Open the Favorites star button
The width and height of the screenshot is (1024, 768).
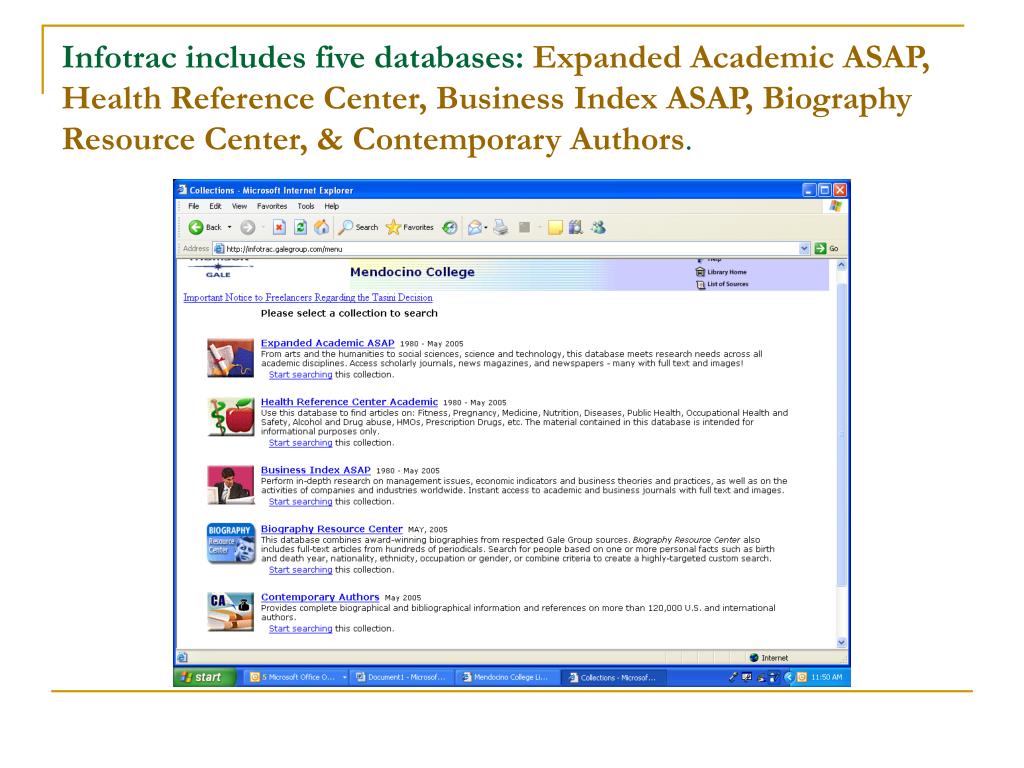coord(409,227)
